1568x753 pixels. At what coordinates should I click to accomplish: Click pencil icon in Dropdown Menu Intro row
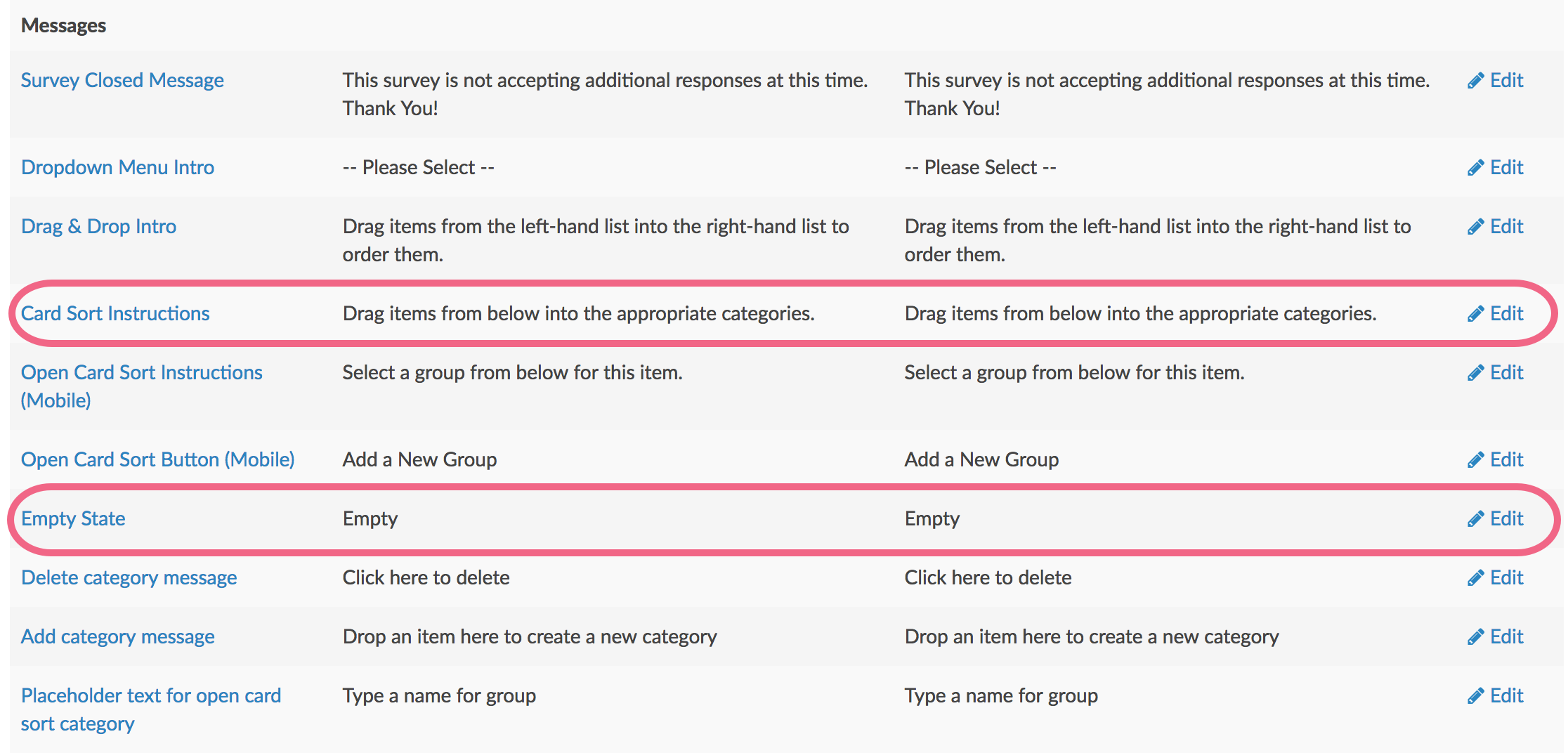point(1475,168)
